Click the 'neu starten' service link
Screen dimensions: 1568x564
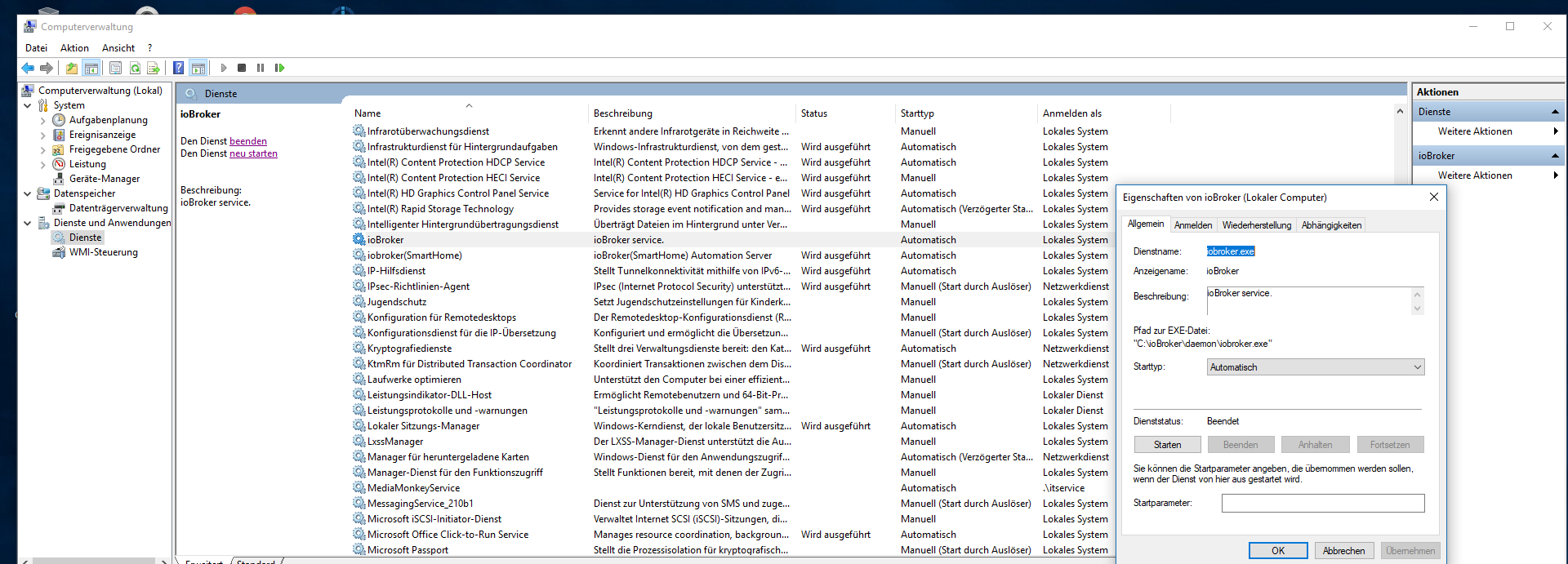pyautogui.click(x=253, y=153)
